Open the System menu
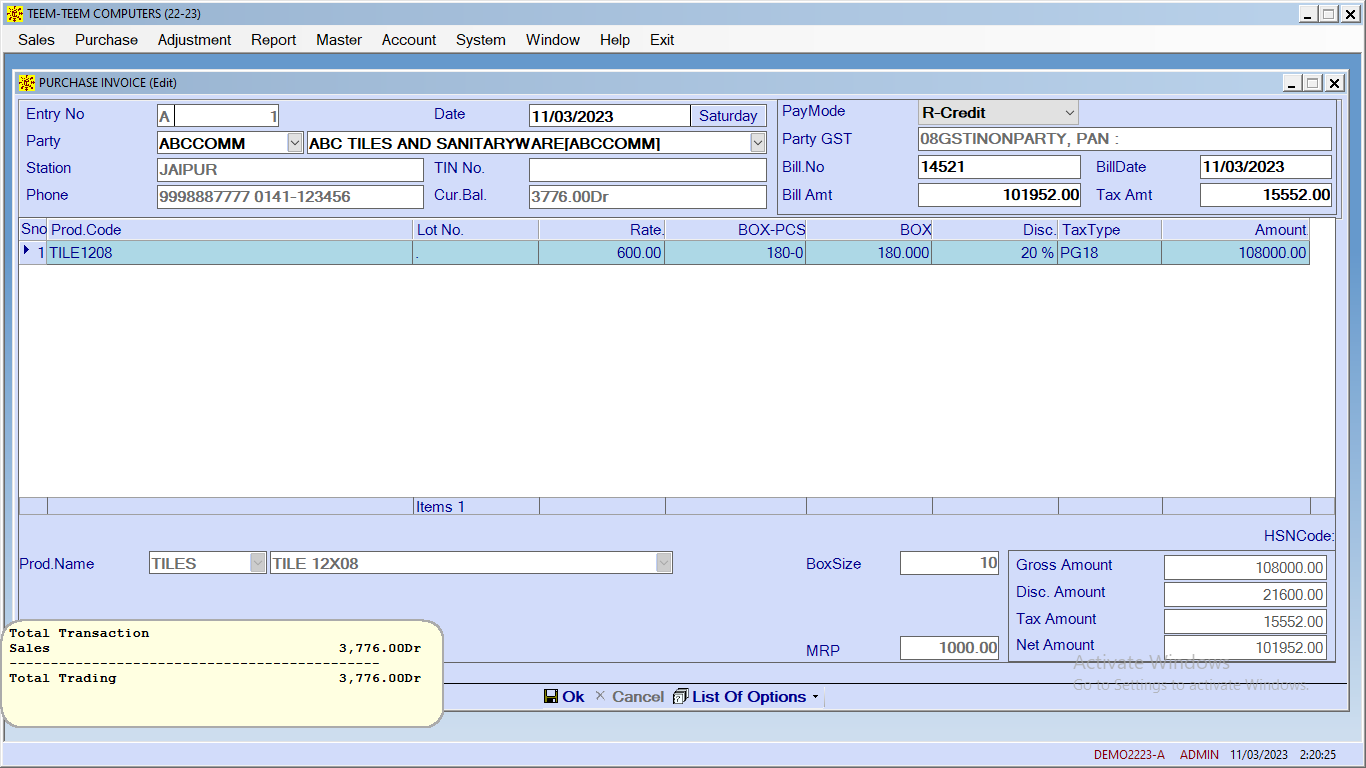 (481, 40)
